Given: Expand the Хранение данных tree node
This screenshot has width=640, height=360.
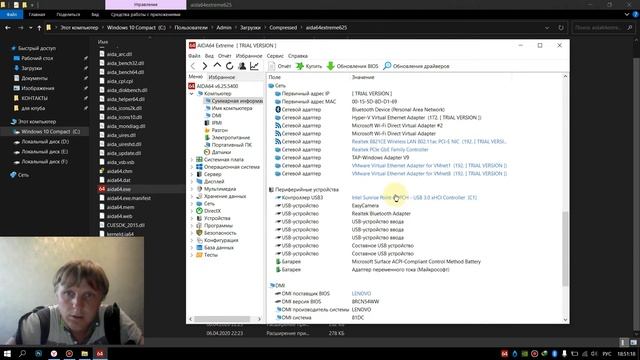Looking at the screenshot, I should [191, 196].
